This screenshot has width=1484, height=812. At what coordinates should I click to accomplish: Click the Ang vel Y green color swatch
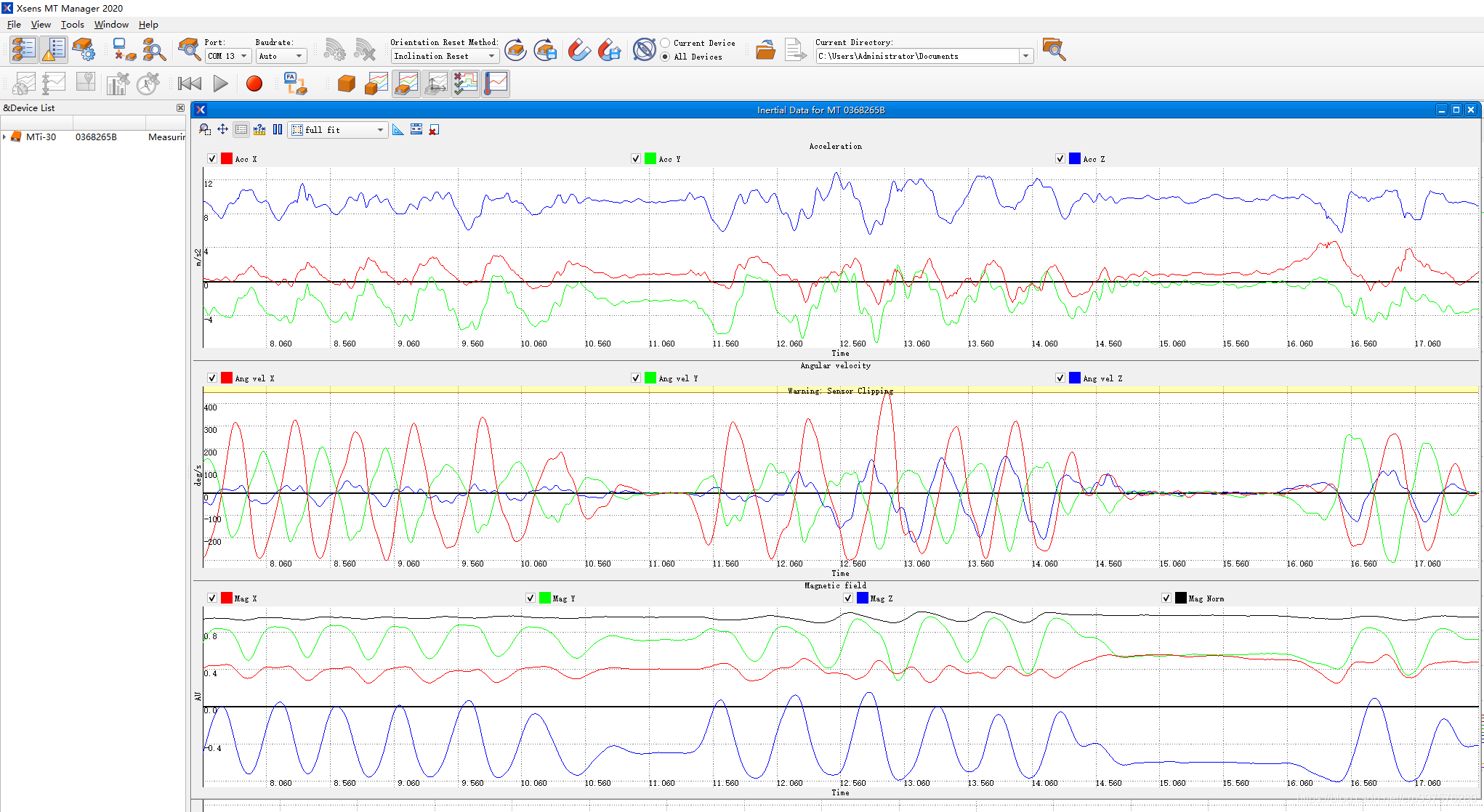tap(650, 378)
